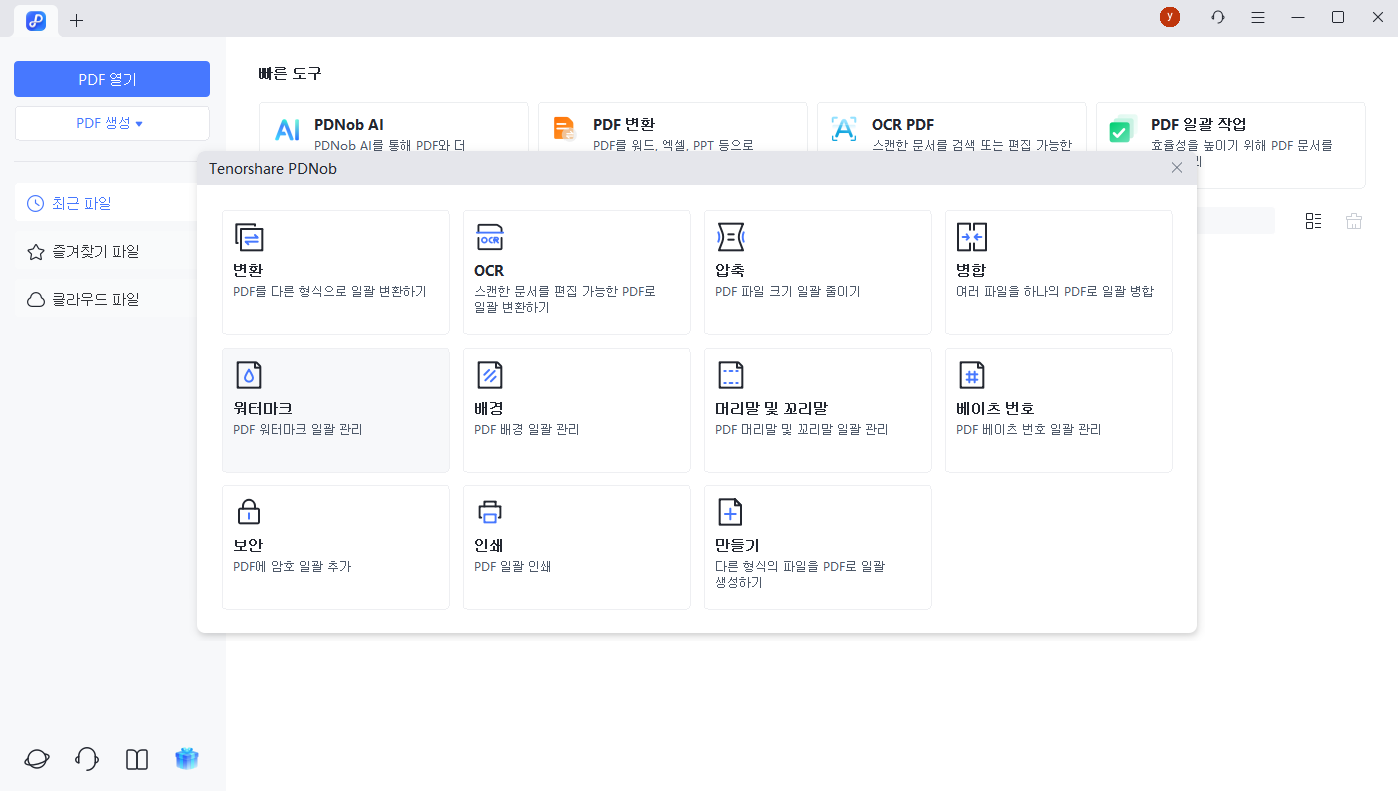Open the 보안 password protection tool

(x=335, y=547)
